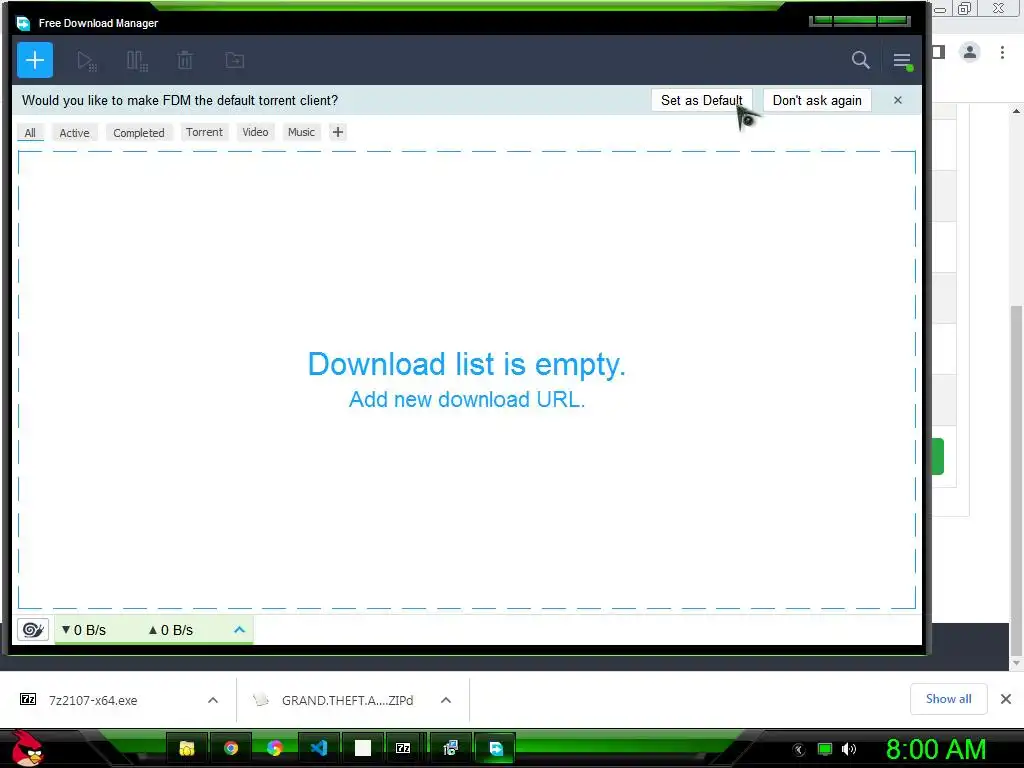Click the 7z file icon in downloads bar
This screenshot has height=768, width=1024.
tap(28, 699)
